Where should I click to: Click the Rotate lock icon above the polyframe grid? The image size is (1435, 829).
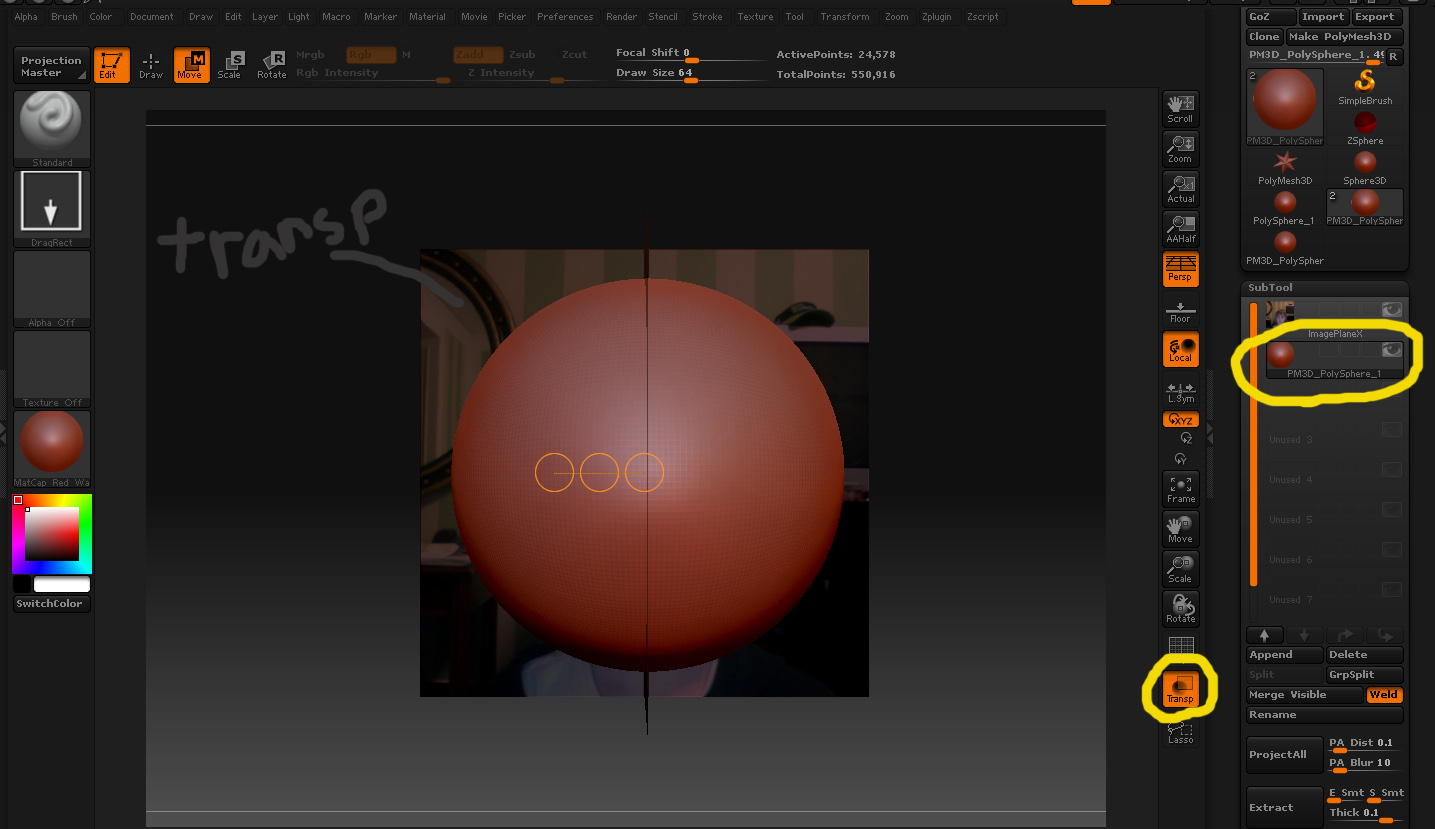point(1180,609)
